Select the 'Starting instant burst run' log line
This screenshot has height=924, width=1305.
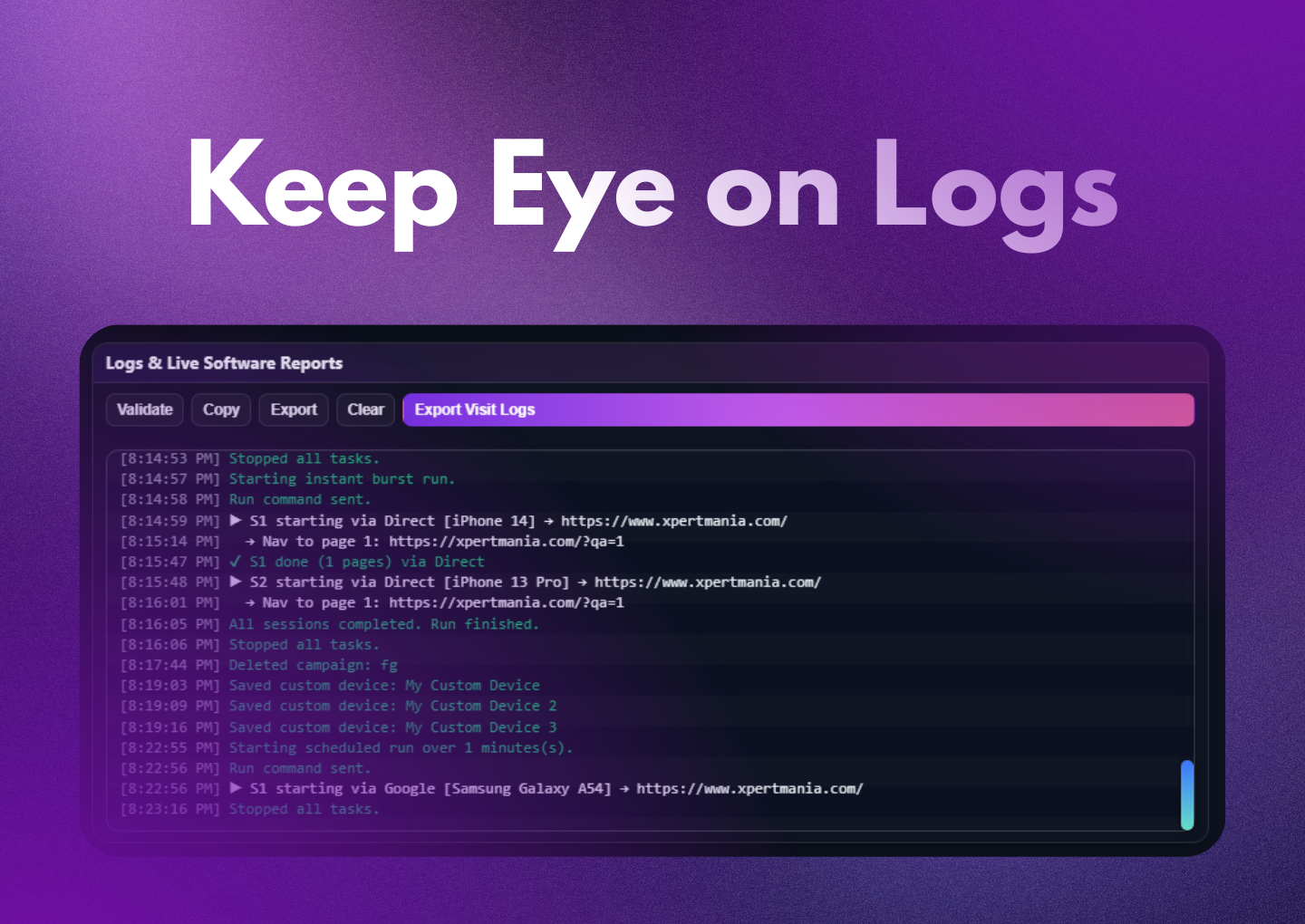(341, 479)
